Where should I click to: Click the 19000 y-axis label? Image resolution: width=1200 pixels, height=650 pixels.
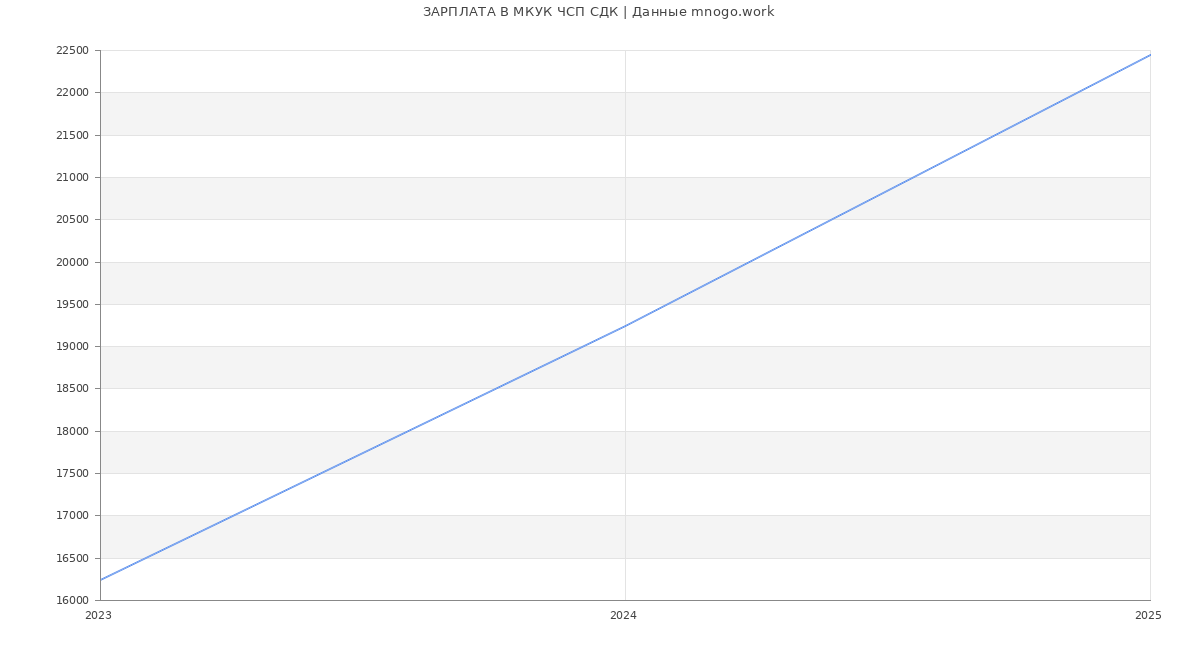point(72,347)
